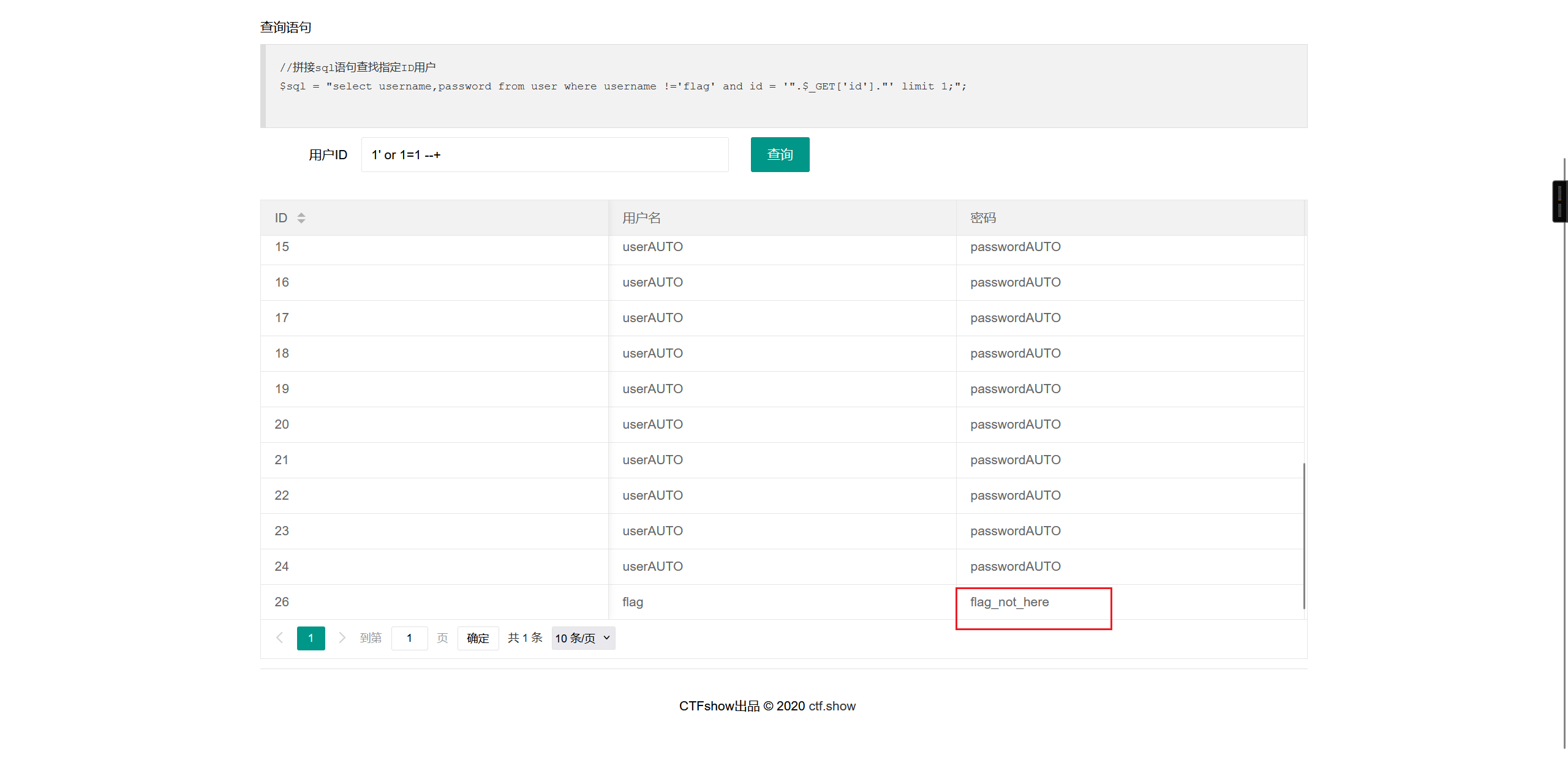The height and width of the screenshot is (760, 1568).
Task: Click the SQL query code block
Action: (x=784, y=86)
